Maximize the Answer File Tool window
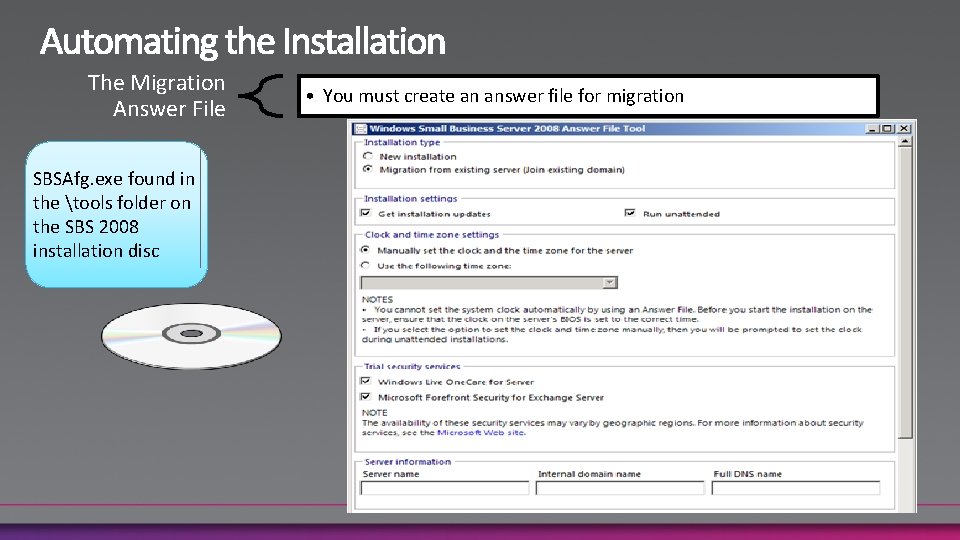The image size is (960, 540). click(887, 129)
